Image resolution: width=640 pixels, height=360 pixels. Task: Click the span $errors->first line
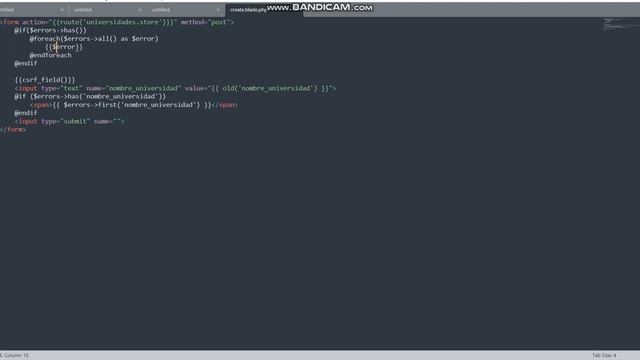[x=134, y=105]
